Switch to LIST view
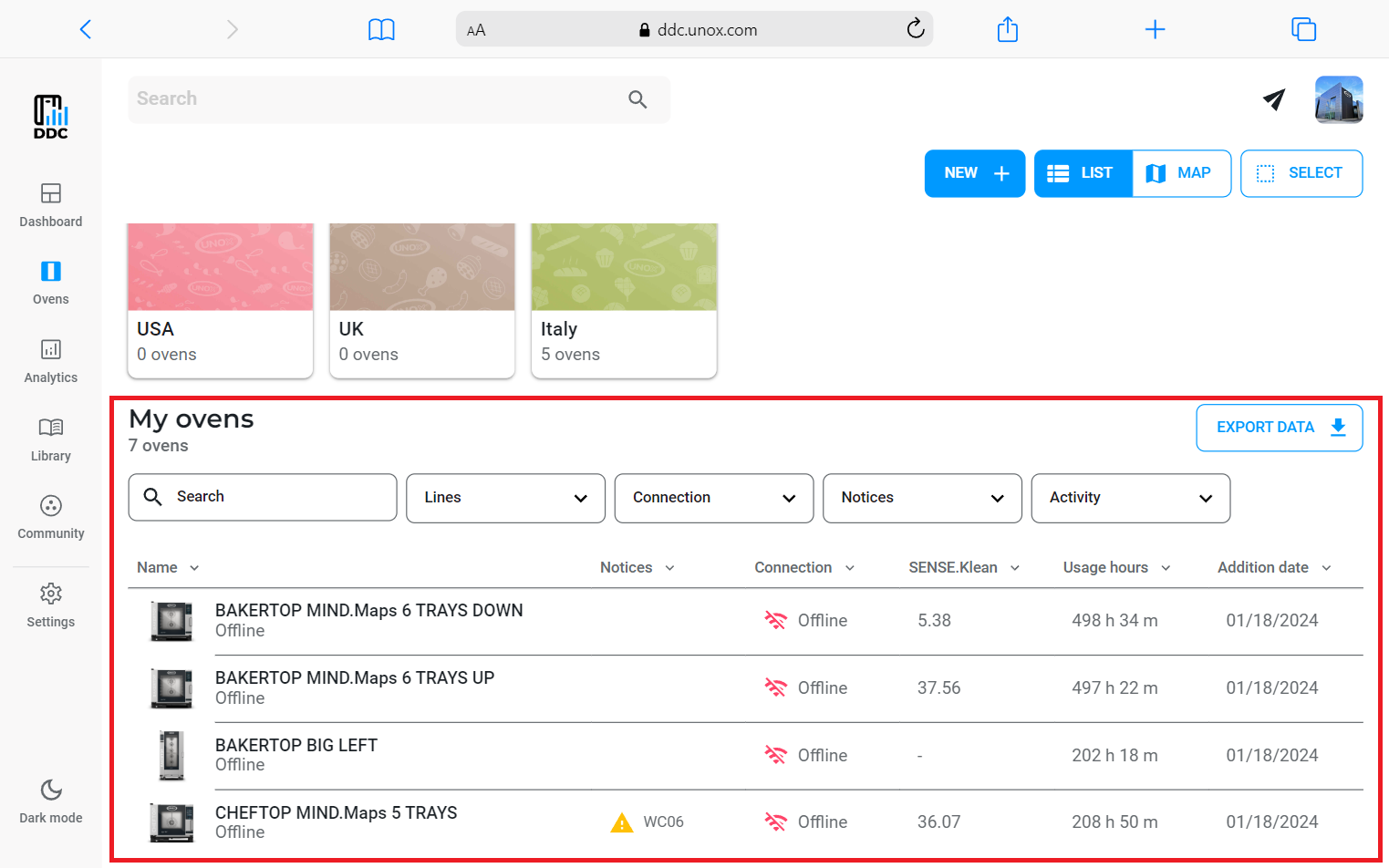The image size is (1389, 868). (1083, 173)
